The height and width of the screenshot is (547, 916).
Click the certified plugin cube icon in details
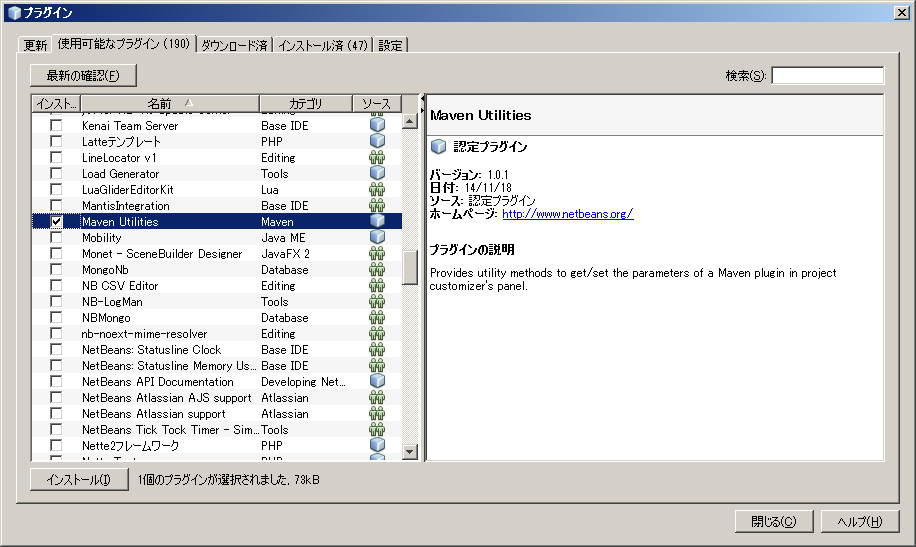click(x=439, y=147)
